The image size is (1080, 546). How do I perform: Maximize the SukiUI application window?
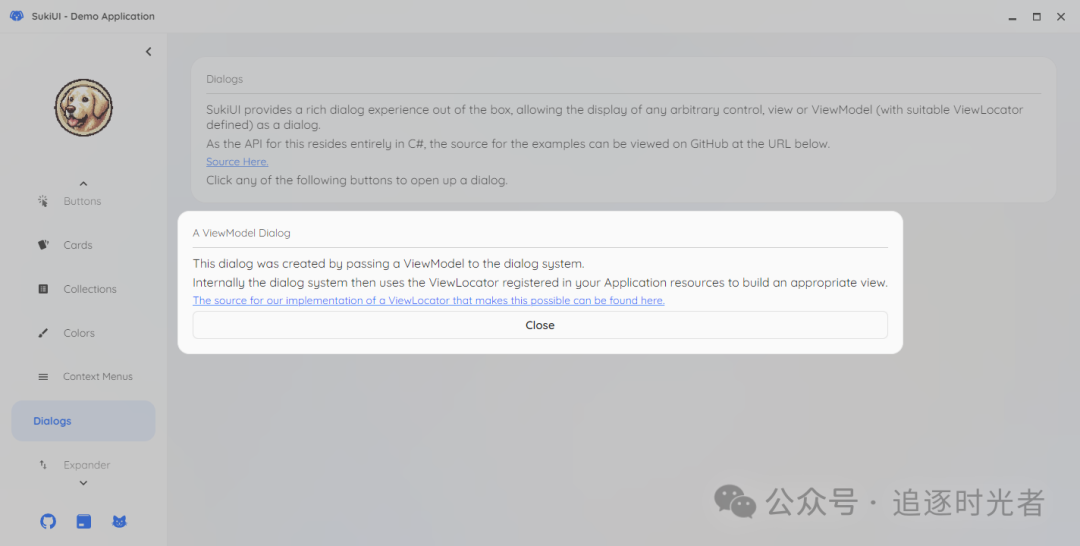click(x=1036, y=16)
